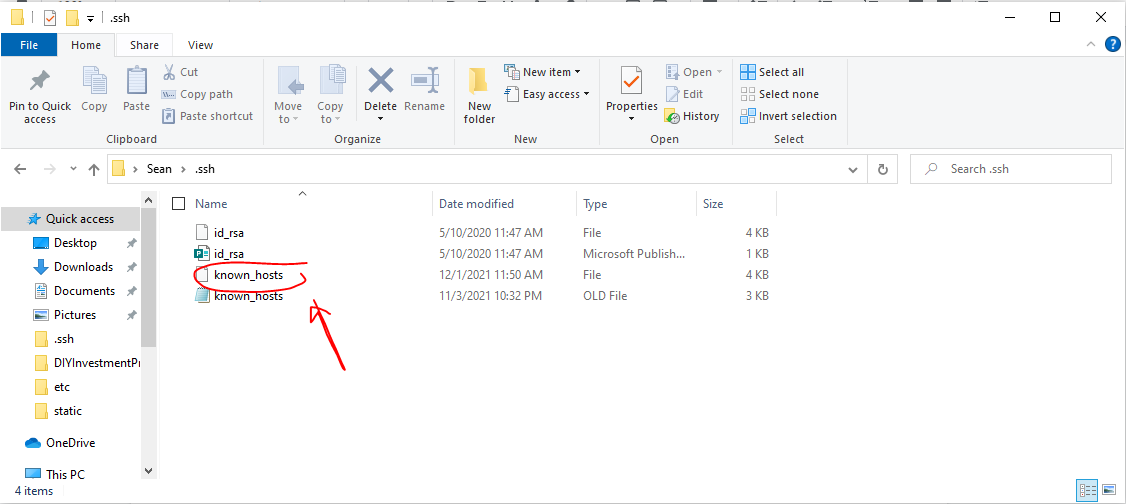The image size is (1126, 504).
Task: Open This PC in the navigation pane
Action: point(67,475)
